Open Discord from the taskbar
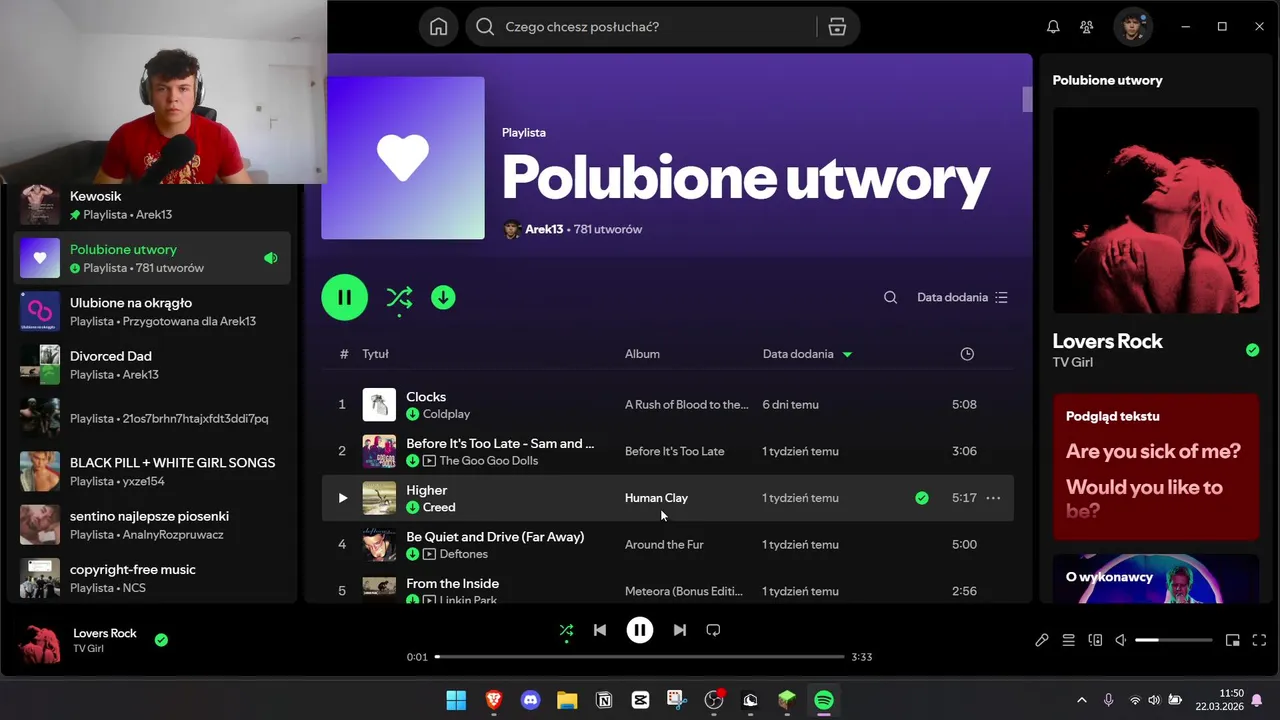 click(530, 700)
